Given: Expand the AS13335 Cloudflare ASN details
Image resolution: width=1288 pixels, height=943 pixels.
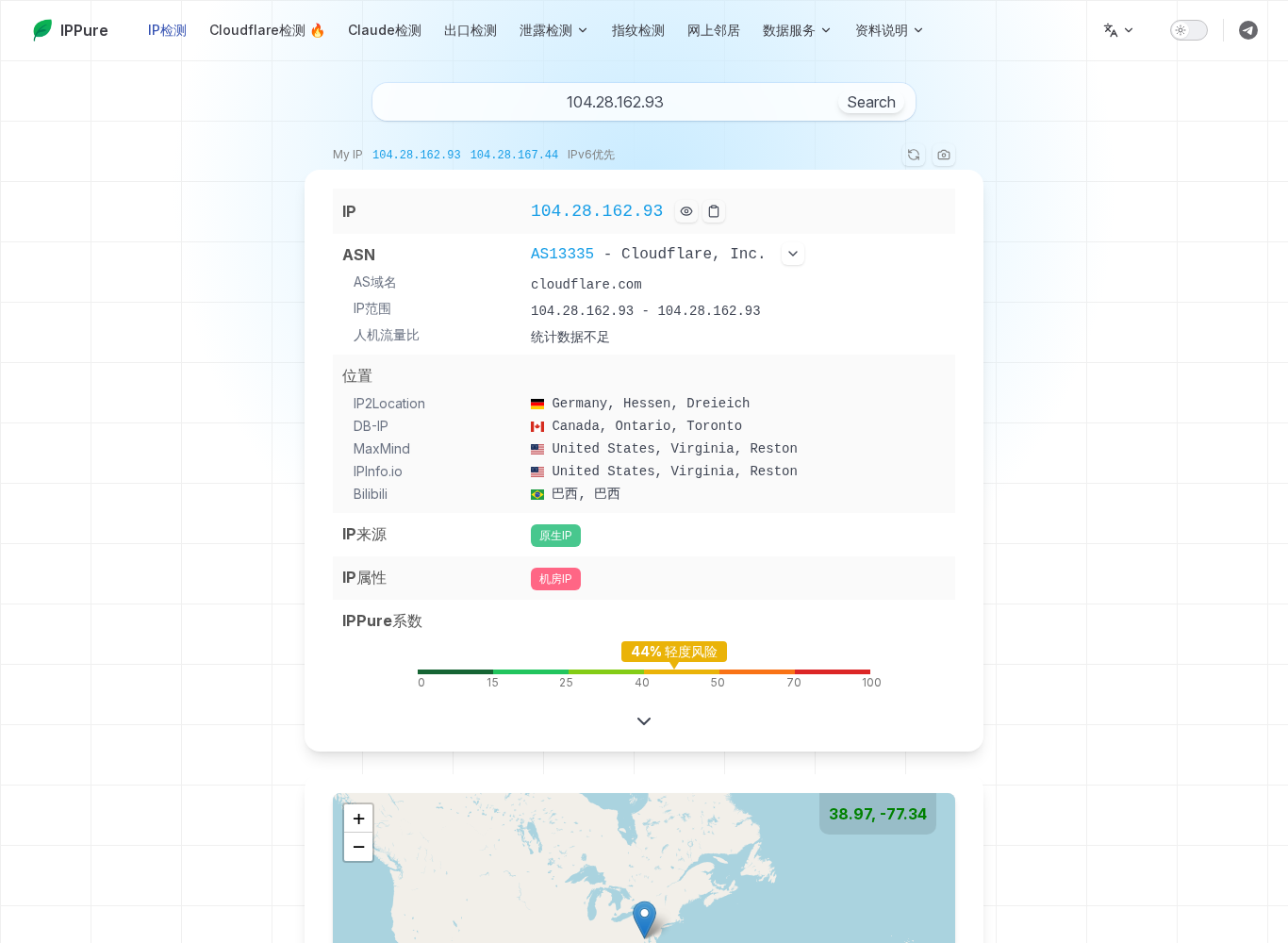Looking at the screenshot, I should 793,254.
